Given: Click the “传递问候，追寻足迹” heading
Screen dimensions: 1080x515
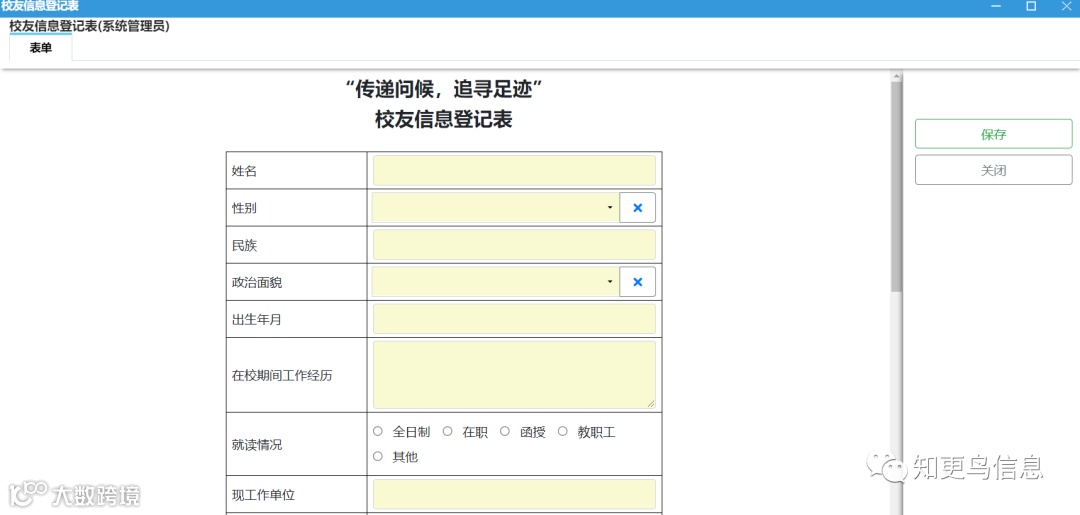Looking at the screenshot, I should coord(444,88).
